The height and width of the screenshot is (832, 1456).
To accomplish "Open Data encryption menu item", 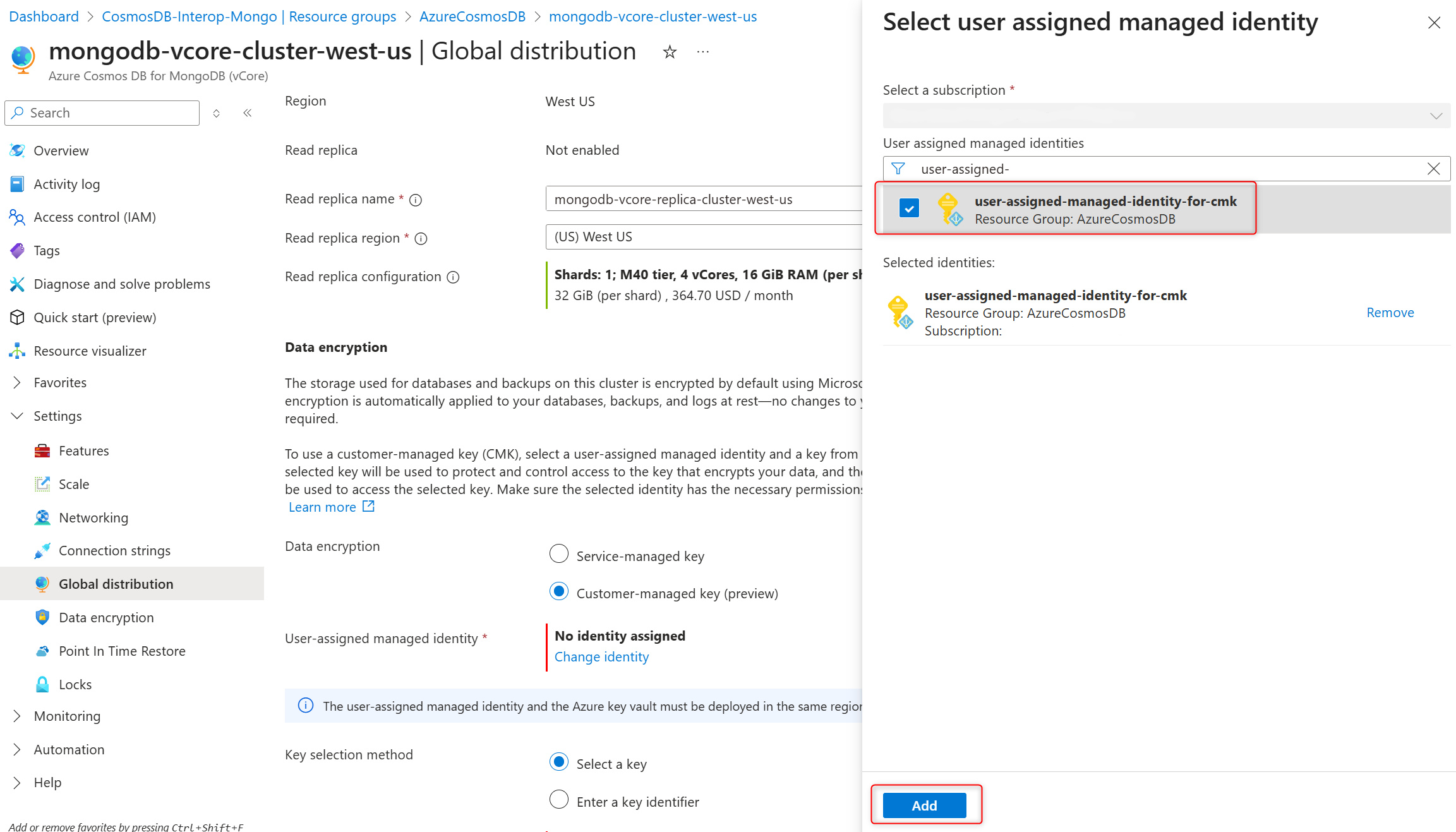I will (x=106, y=618).
